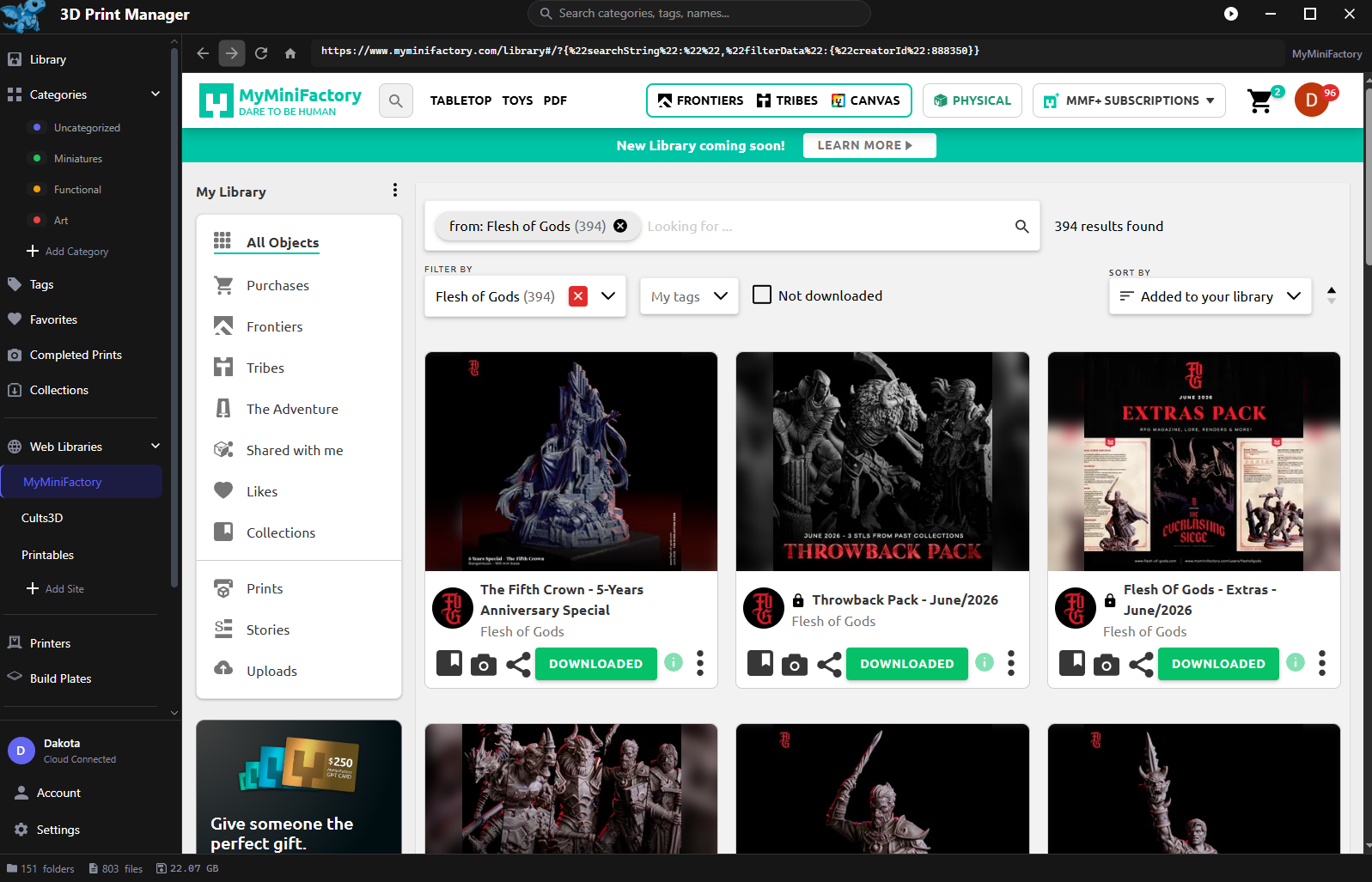
Task: Open My Library options menu
Action: pos(394,190)
